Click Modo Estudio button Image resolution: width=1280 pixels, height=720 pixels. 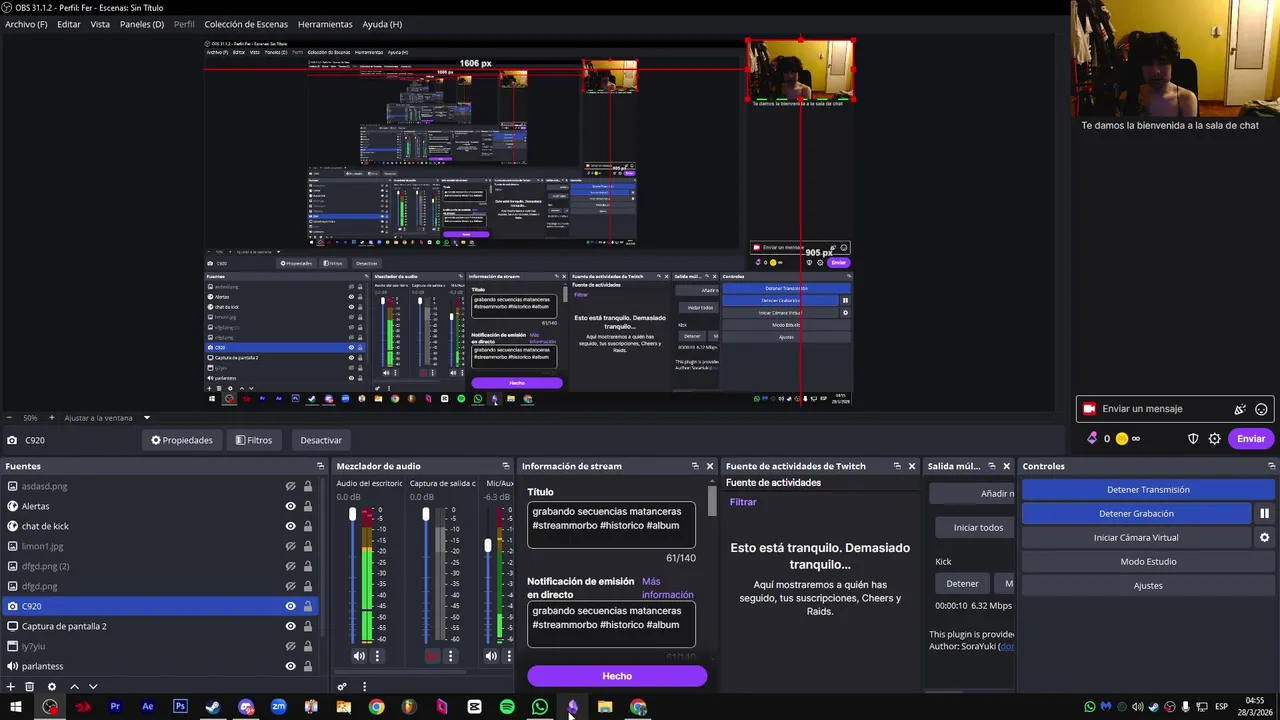(x=1148, y=561)
